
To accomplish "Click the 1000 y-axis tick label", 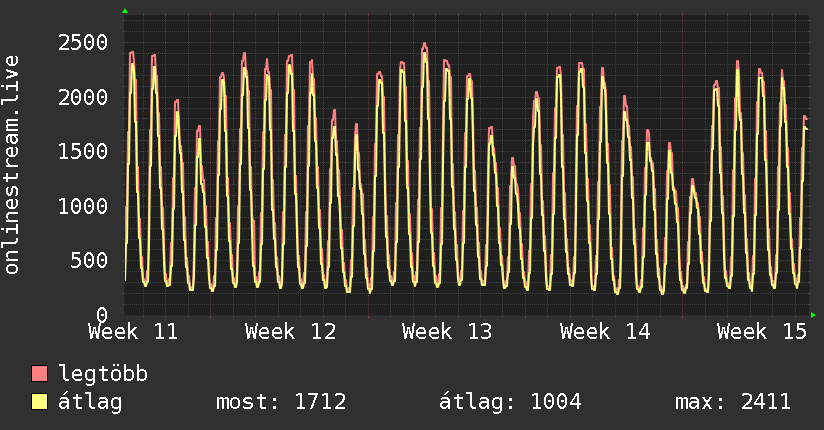I will pyautogui.click(x=83, y=206).
